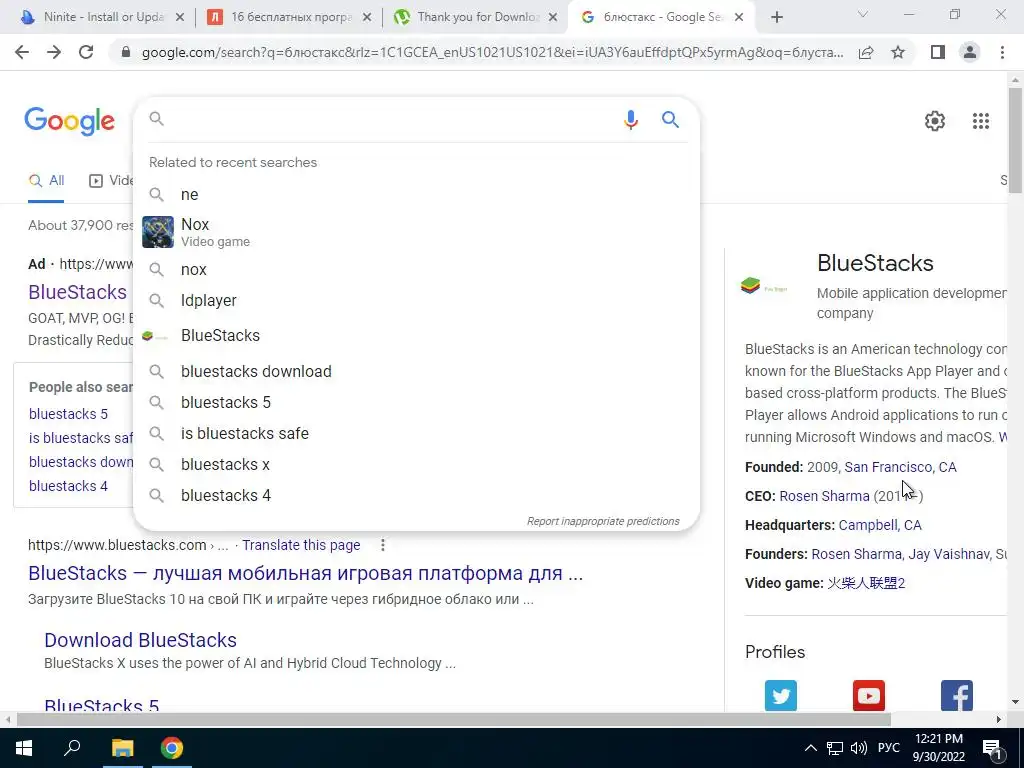Choose the 'bluestacks 4' suggestion in dropdown

pos(416,496)
